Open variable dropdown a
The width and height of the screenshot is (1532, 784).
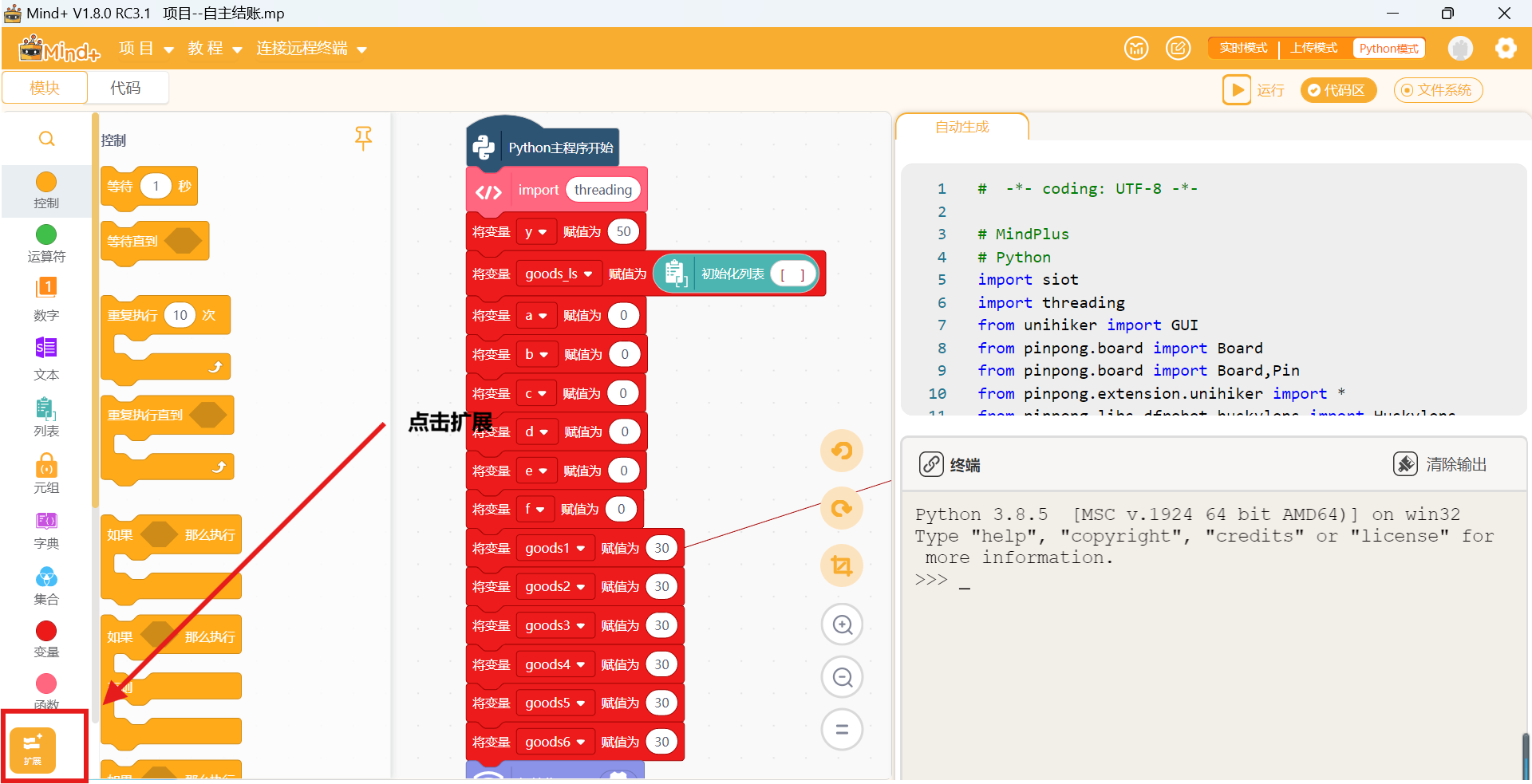[x=535, y=316]
